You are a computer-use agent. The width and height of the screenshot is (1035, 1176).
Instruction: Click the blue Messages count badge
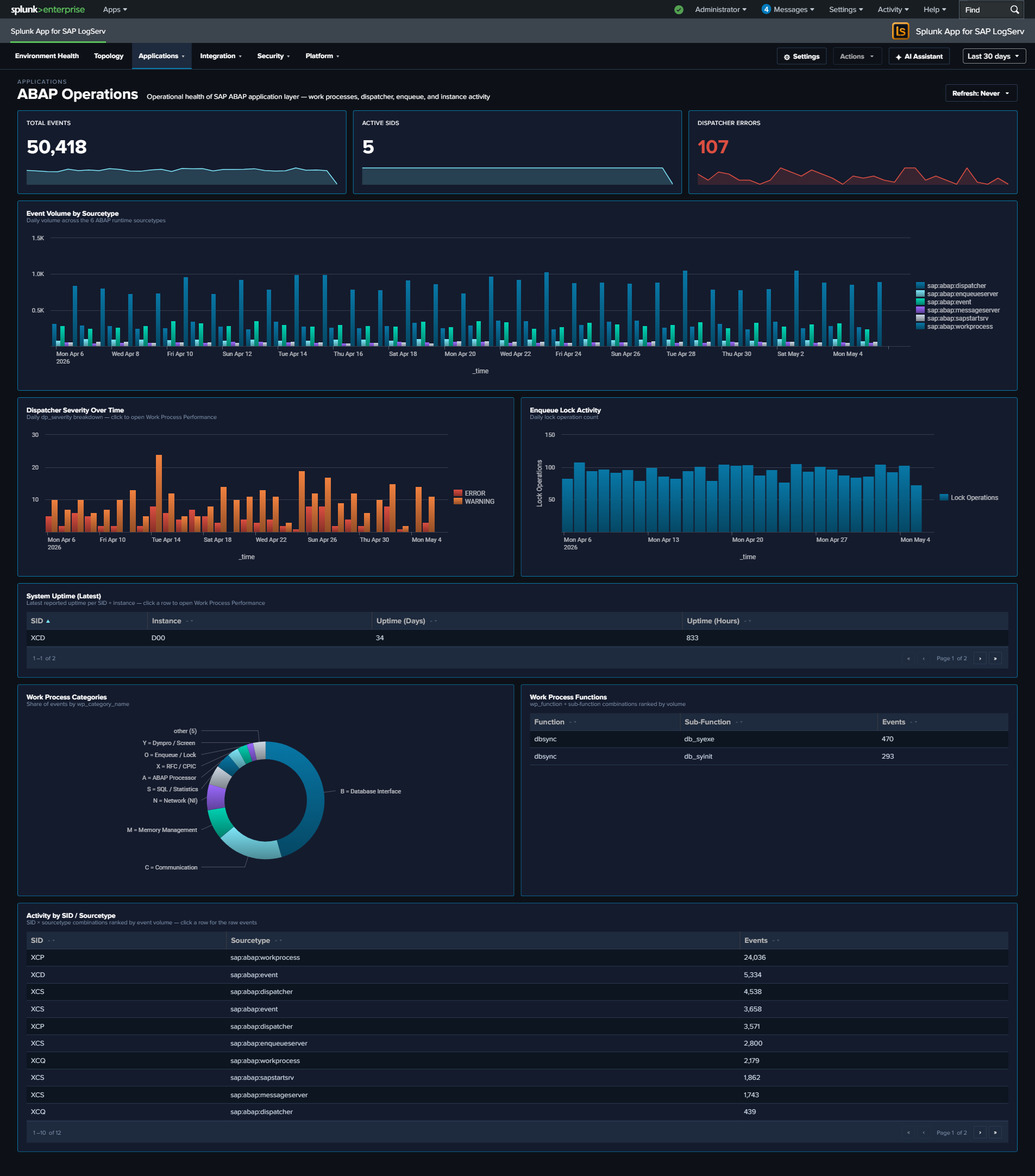tap(766, 9)
